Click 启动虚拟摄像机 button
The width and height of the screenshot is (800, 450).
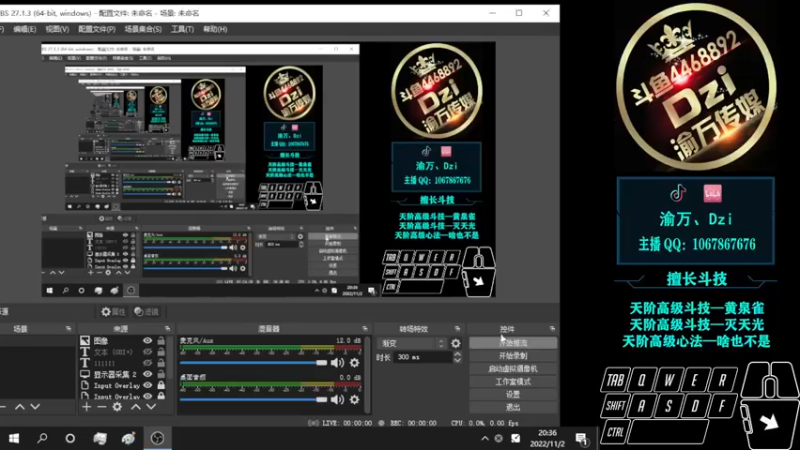click(513, 368)
